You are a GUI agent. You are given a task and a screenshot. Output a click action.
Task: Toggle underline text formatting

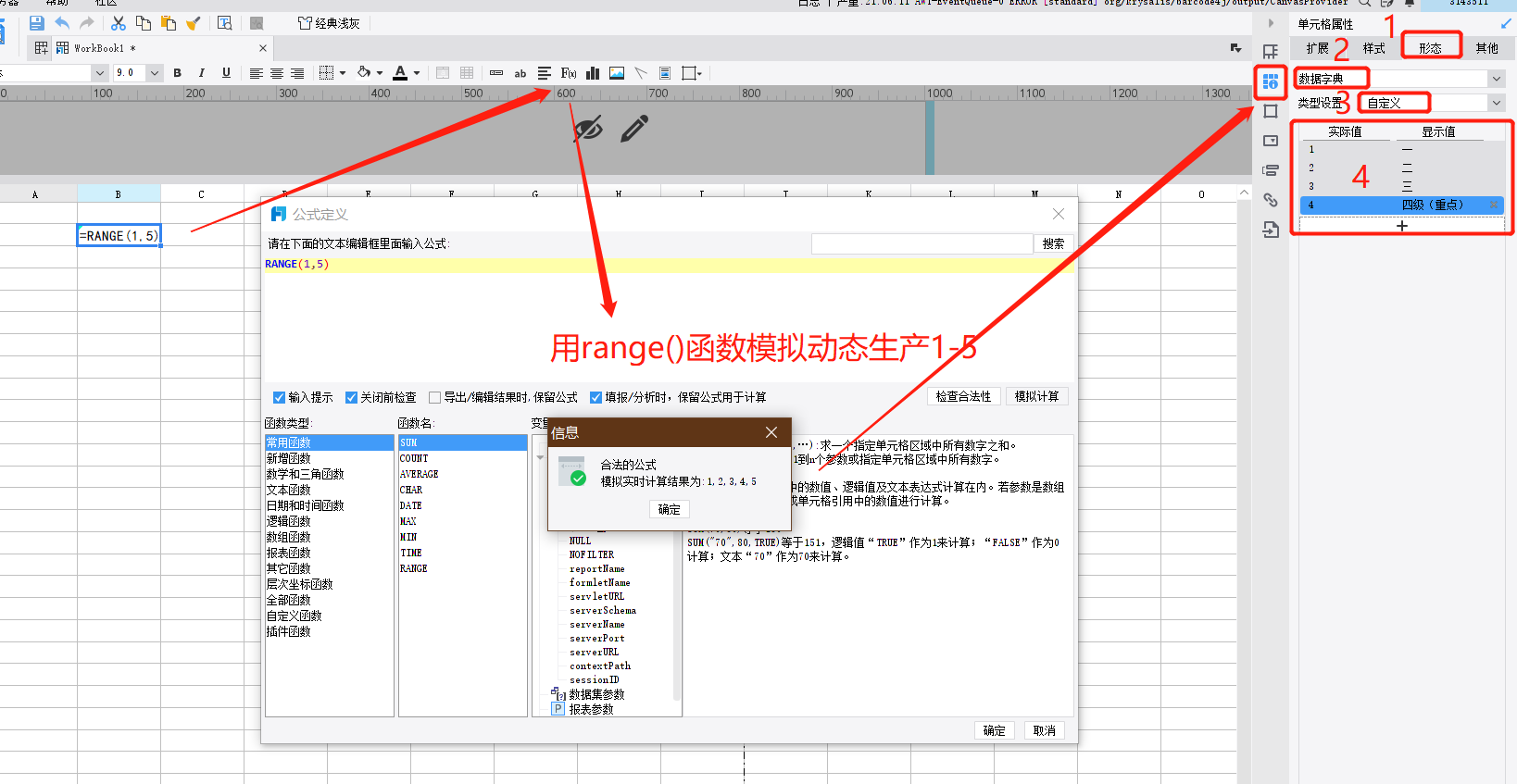(226, 73)
